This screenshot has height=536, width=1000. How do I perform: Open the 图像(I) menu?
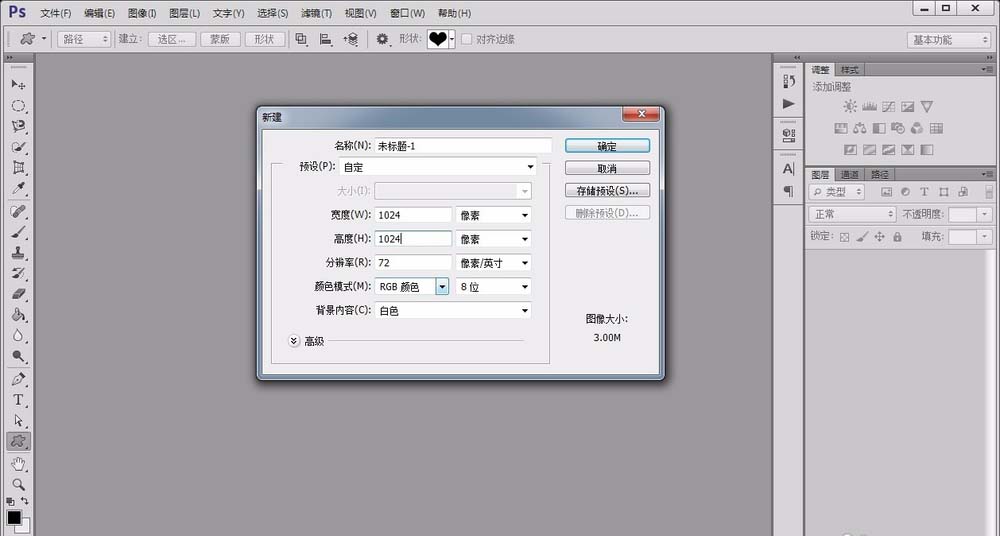pyautogui.click(x=142, y=13)
